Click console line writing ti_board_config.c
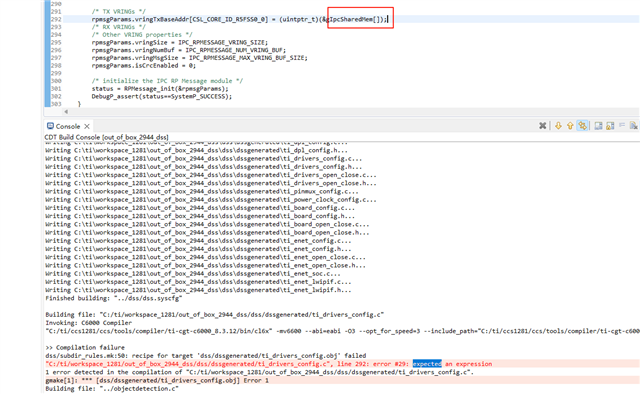640x394 pixels. (x=200, y=208)
